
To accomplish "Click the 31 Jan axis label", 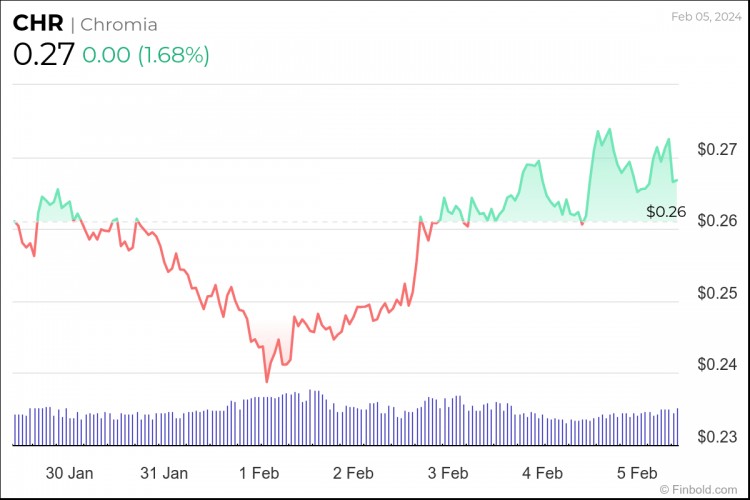I will (163, 473).
